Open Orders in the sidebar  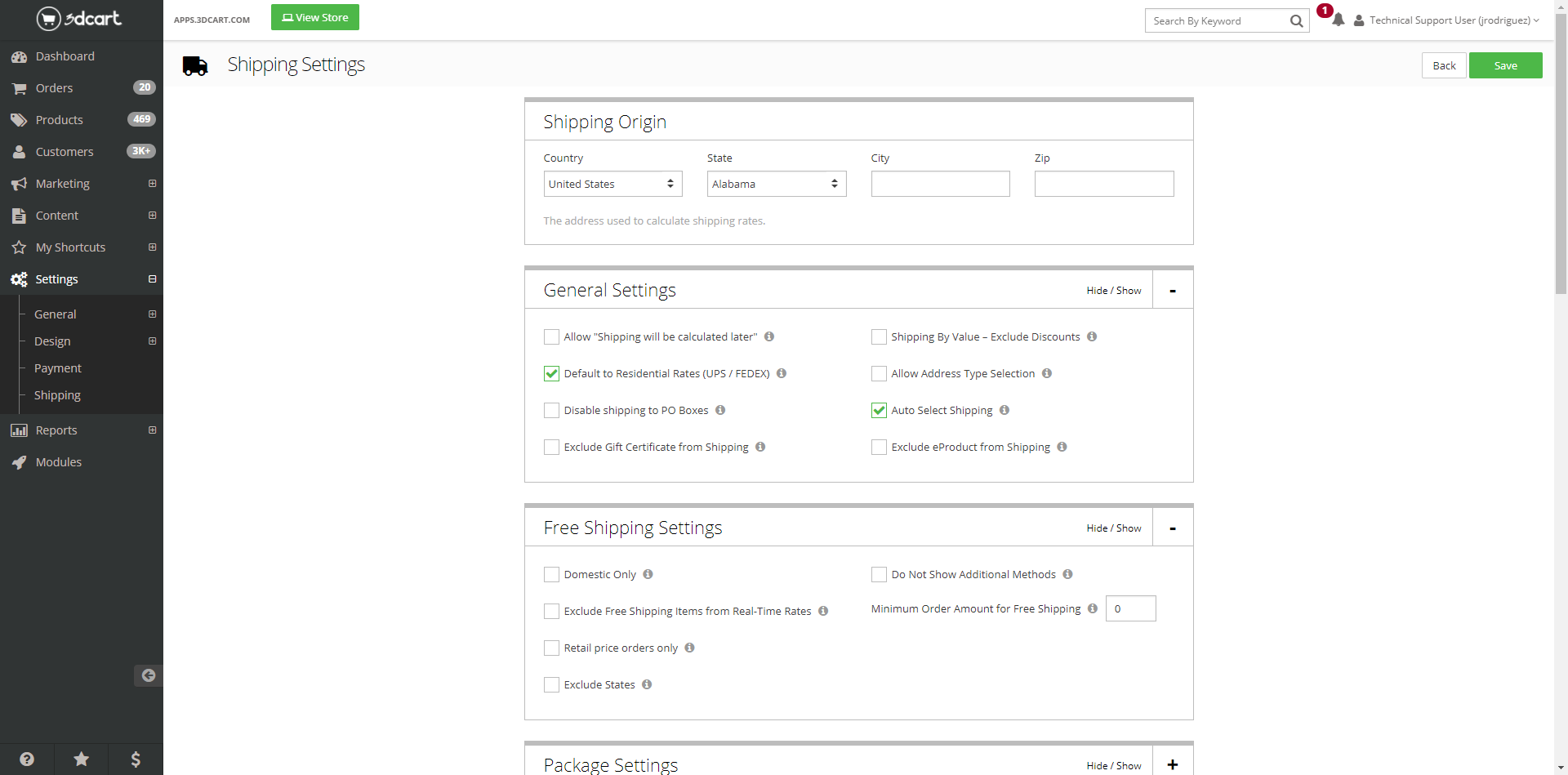pyautogui.click(x=54, y=88)
